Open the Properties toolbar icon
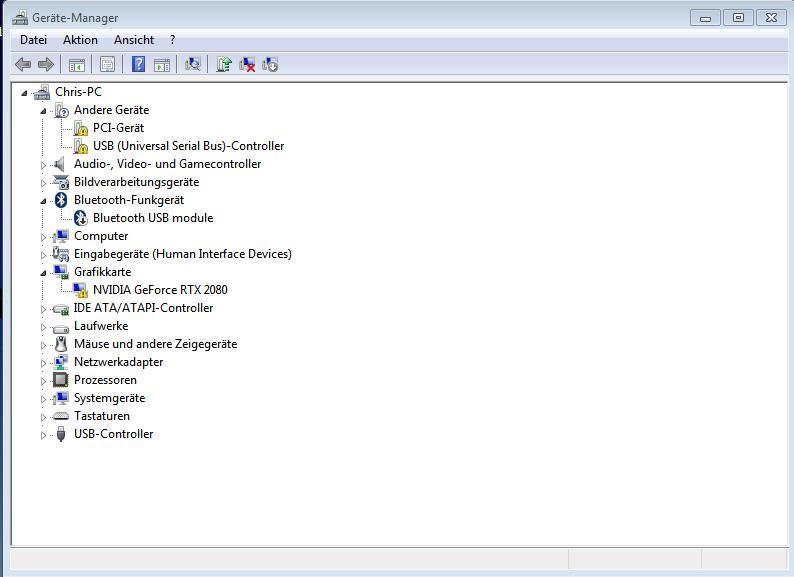This screenshot has width=794, height=577. click(107, 64)
